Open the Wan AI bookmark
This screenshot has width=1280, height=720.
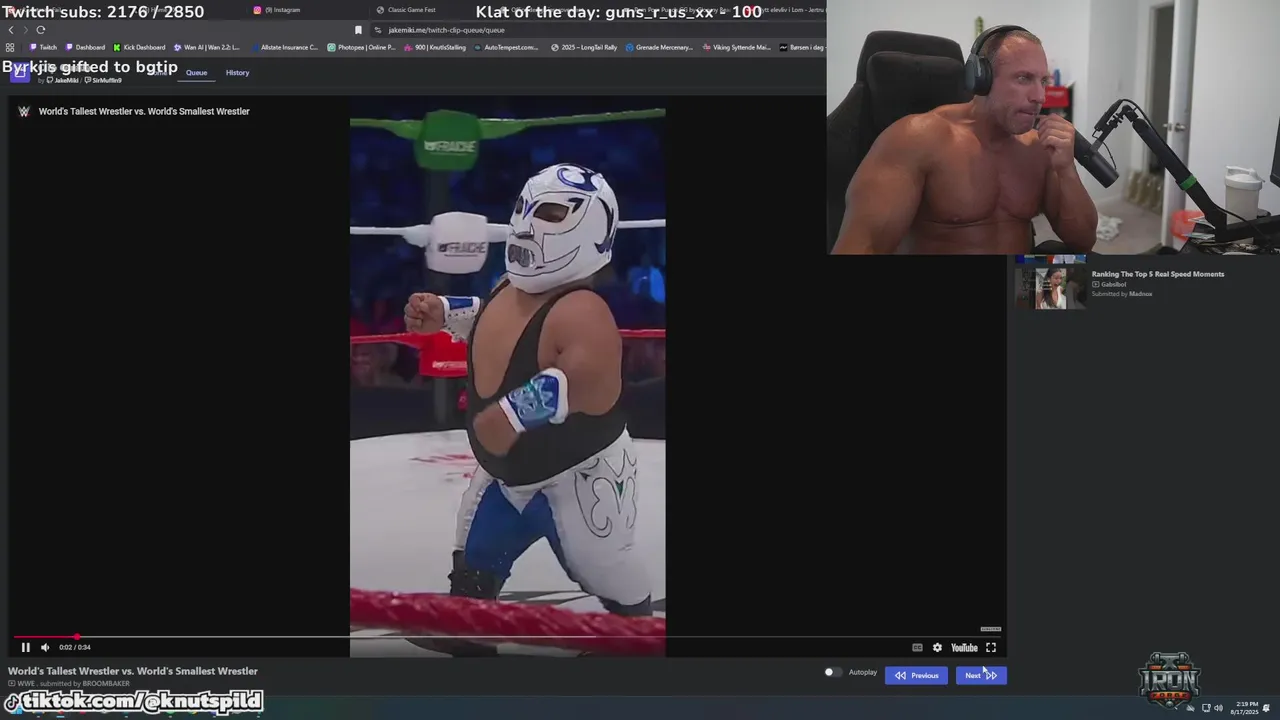pos(207,47)
